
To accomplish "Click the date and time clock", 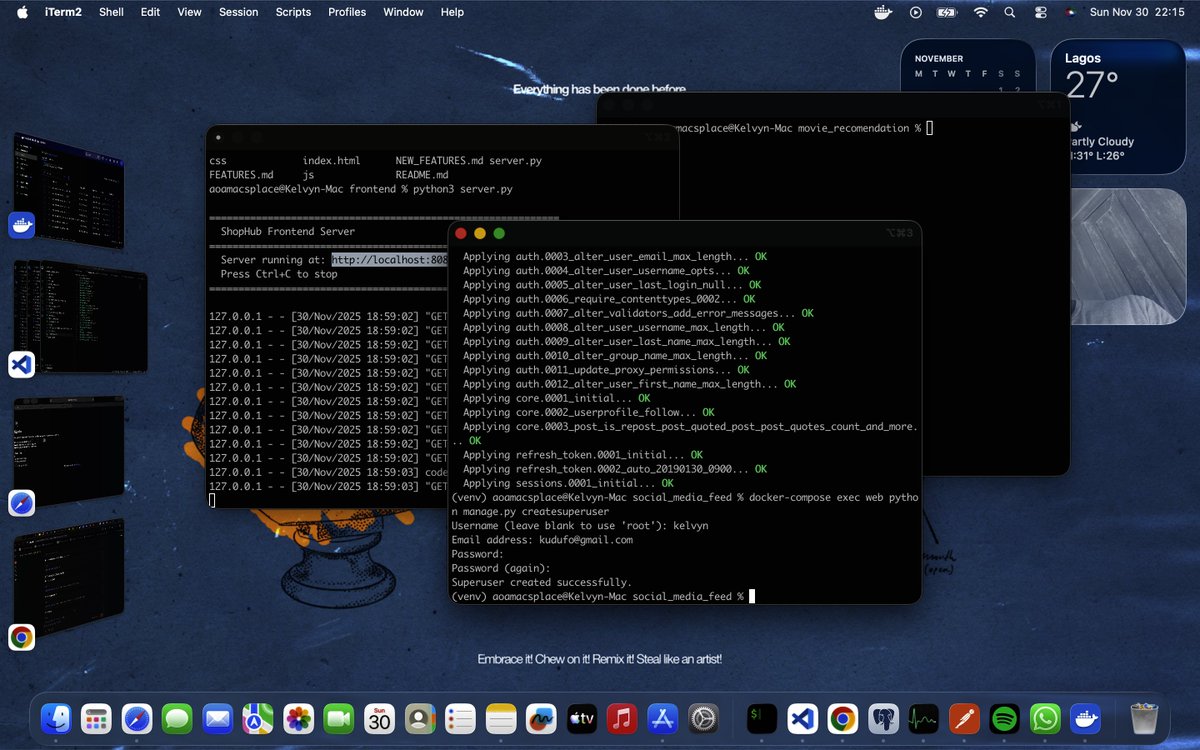I will [x=1137, y=12].
